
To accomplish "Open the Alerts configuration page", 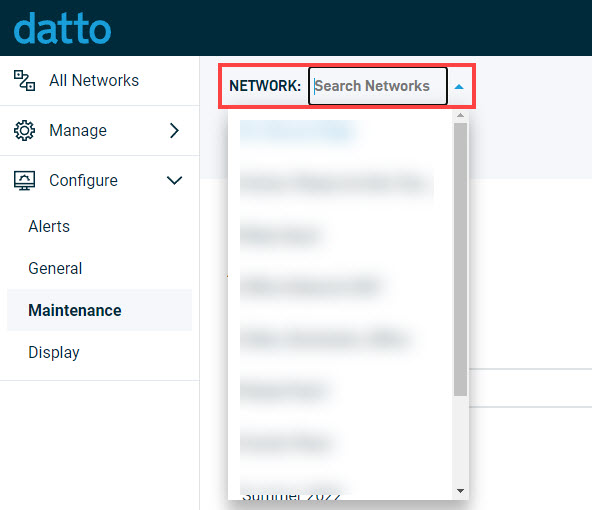I will [49, 226].
